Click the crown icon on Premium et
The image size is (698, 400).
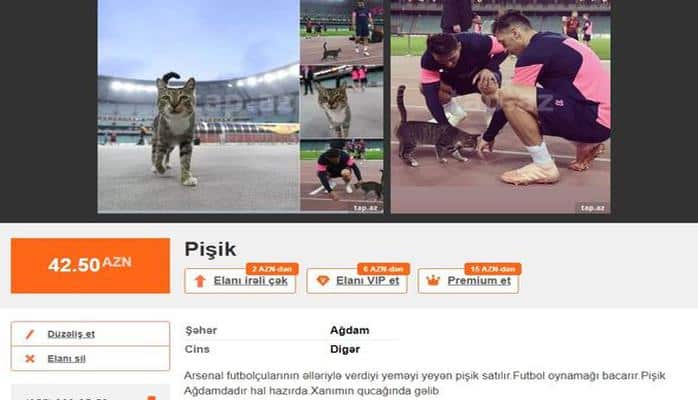(x=433, y=281)
